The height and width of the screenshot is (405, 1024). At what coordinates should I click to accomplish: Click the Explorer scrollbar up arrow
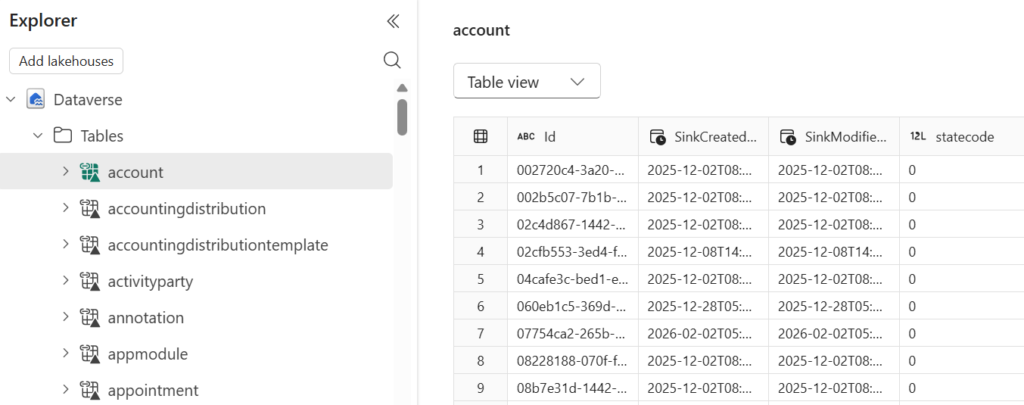(x=402, y=88)
